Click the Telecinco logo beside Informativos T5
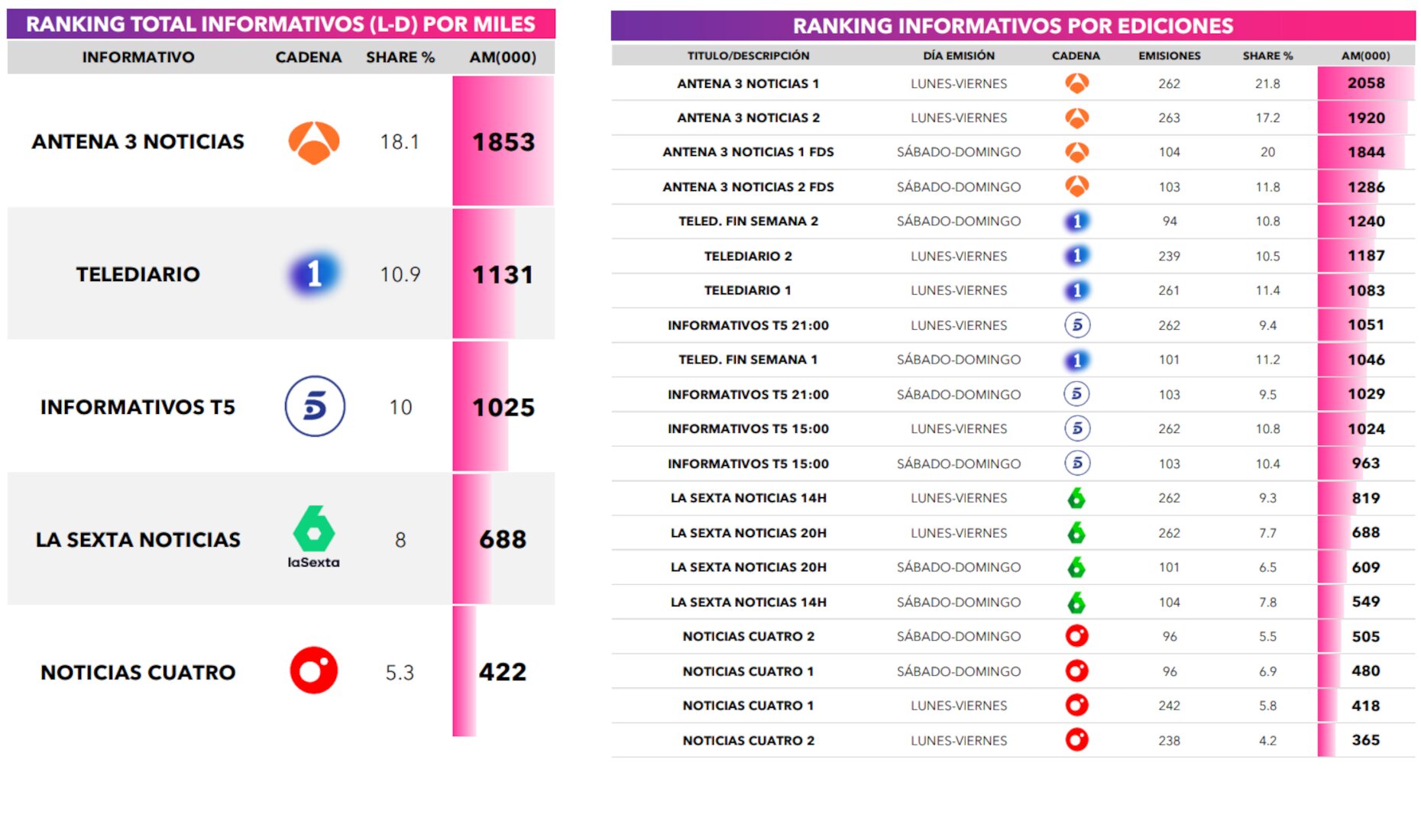This screenshot has height=840, width=1421. (315, 406)
